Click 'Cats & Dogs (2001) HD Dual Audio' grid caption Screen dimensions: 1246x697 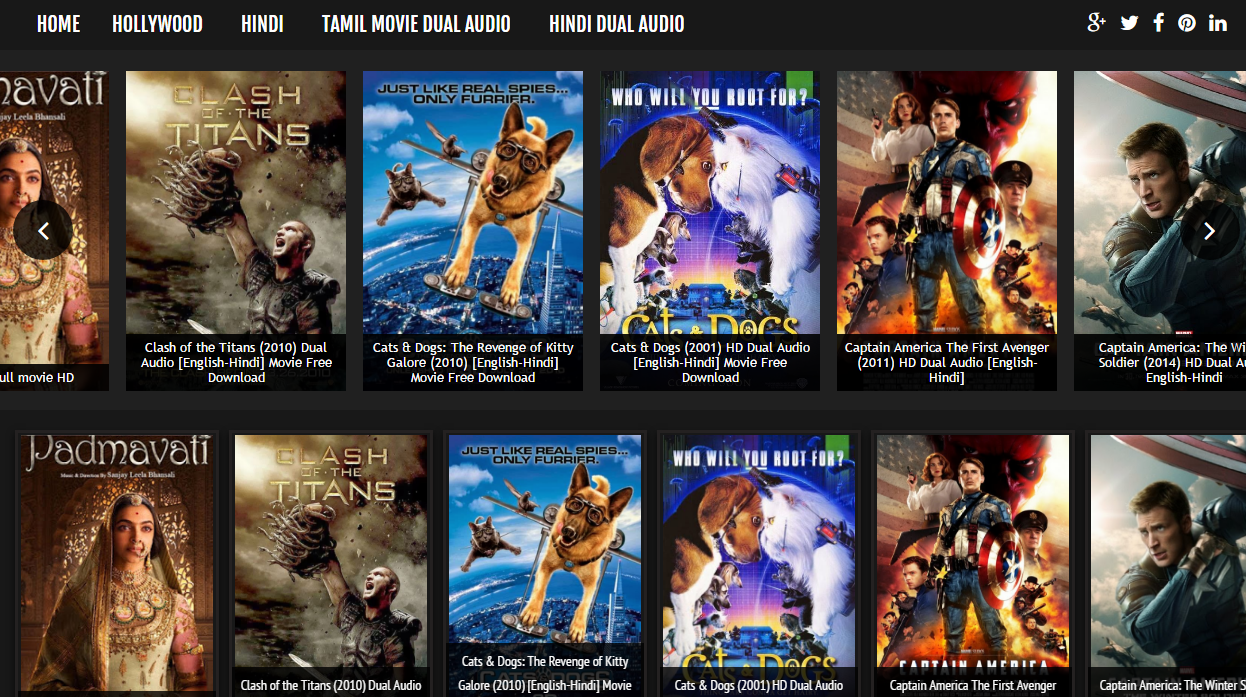tap(759, 685)
